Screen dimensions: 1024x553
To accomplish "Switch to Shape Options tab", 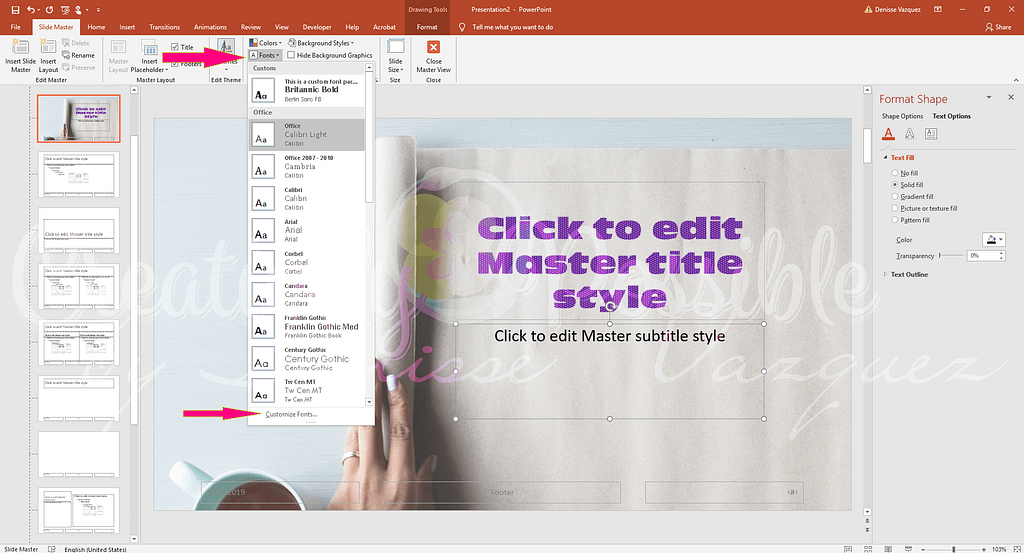I will point(902,116).
